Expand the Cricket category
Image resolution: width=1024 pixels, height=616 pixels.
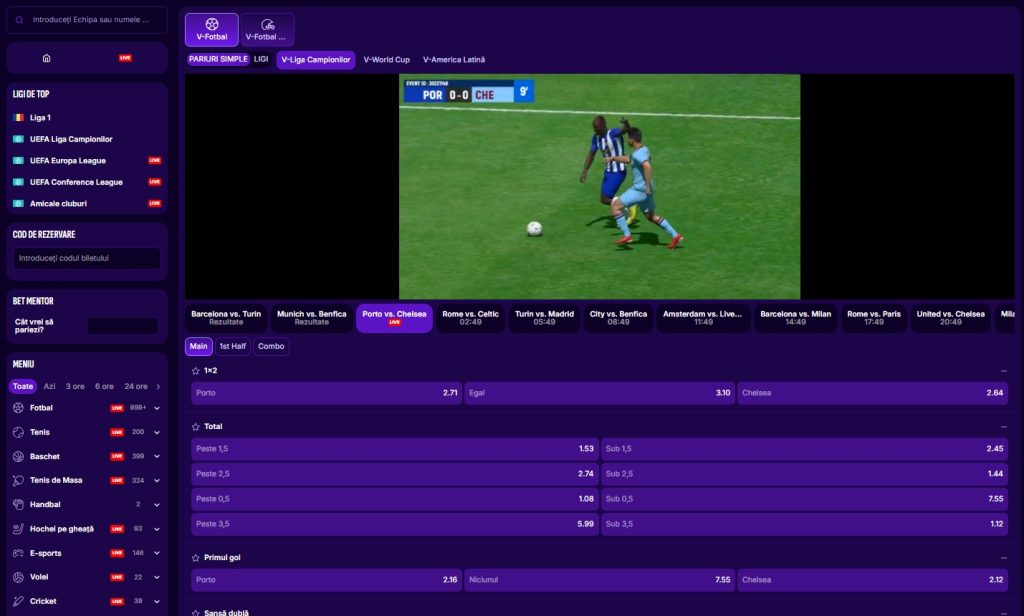pos(157,601)
